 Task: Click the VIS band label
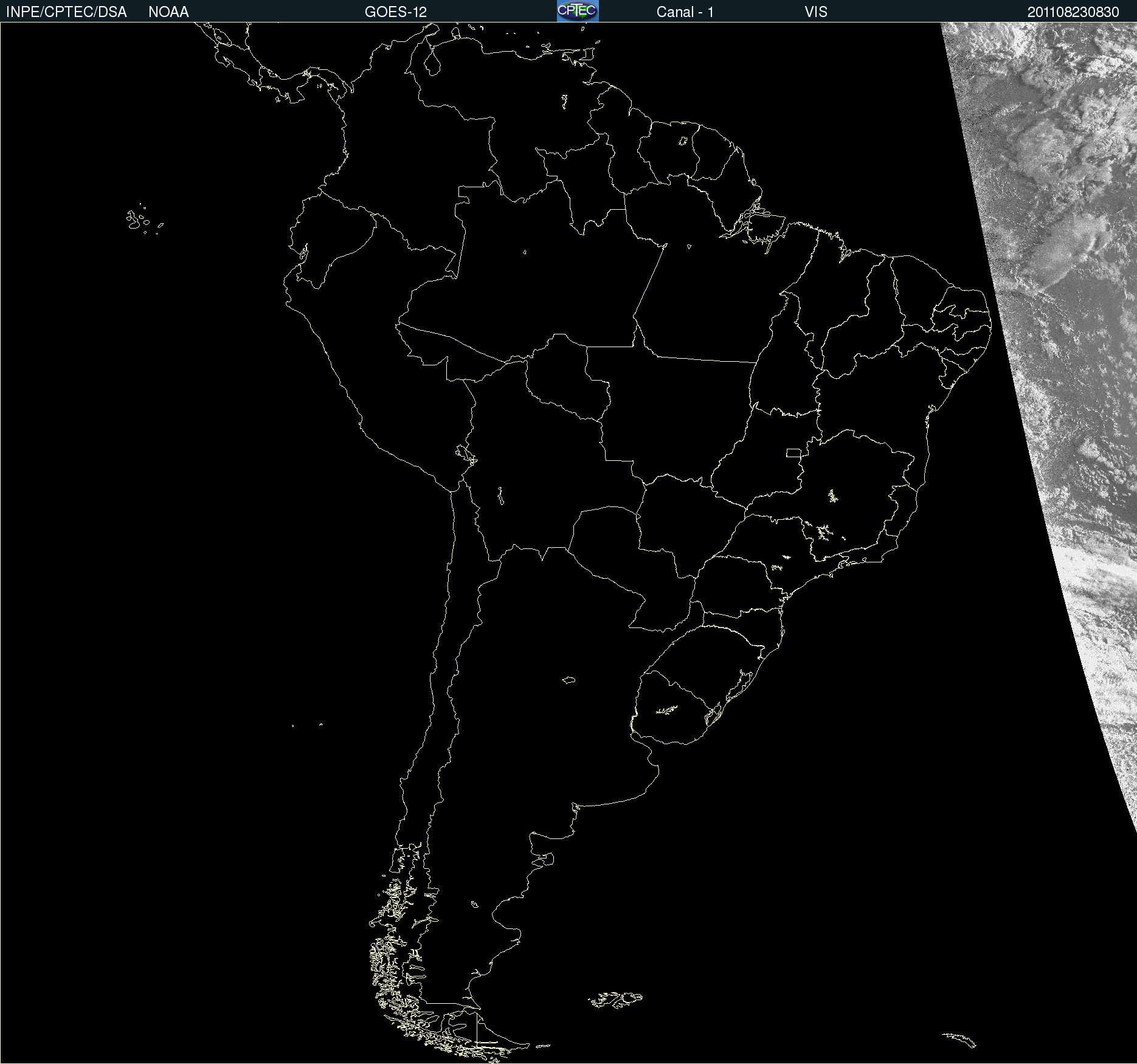pyautogui.click(x=816, y=12)
